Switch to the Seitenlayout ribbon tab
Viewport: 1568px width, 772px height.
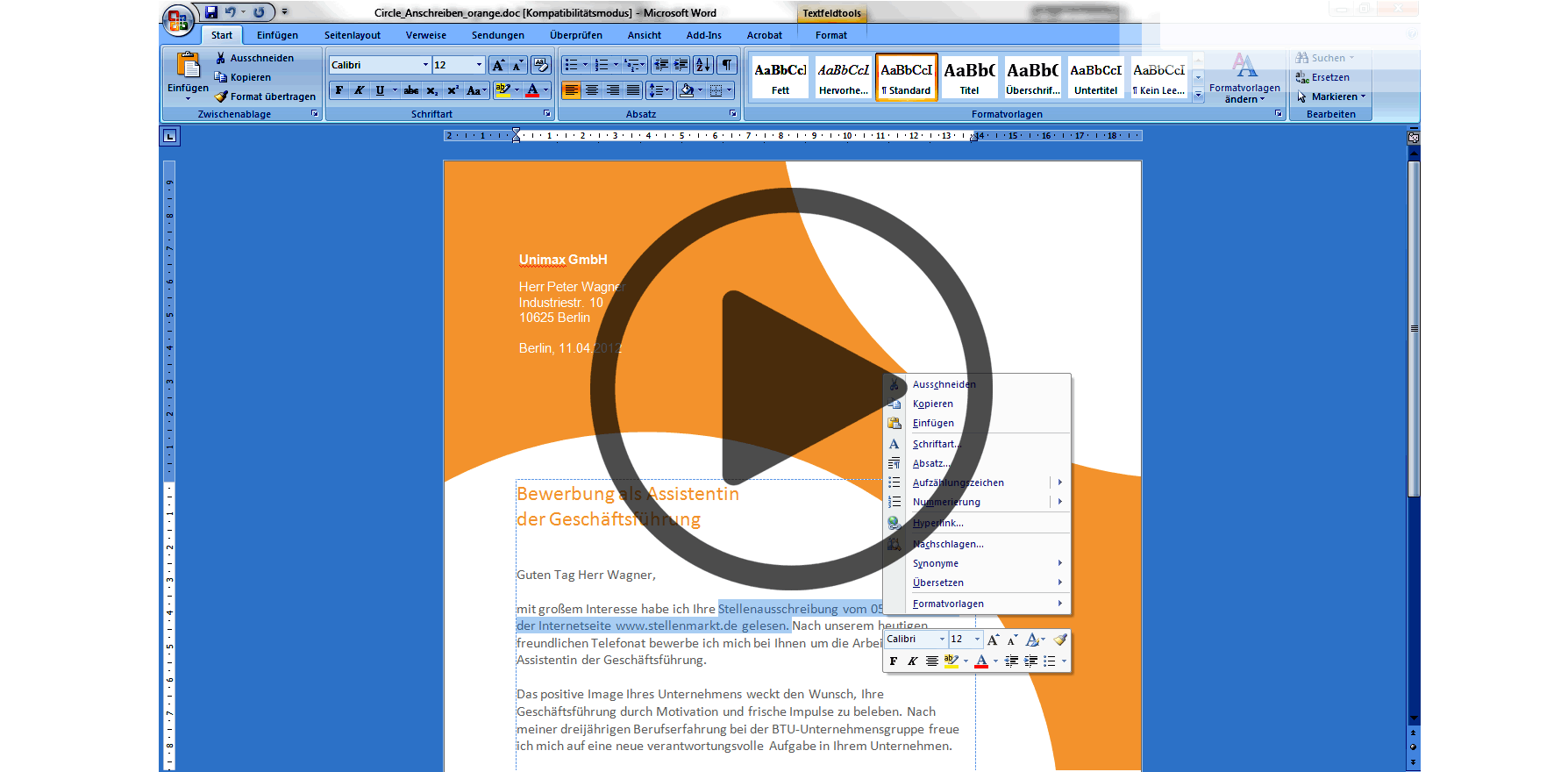pos(352,35)
